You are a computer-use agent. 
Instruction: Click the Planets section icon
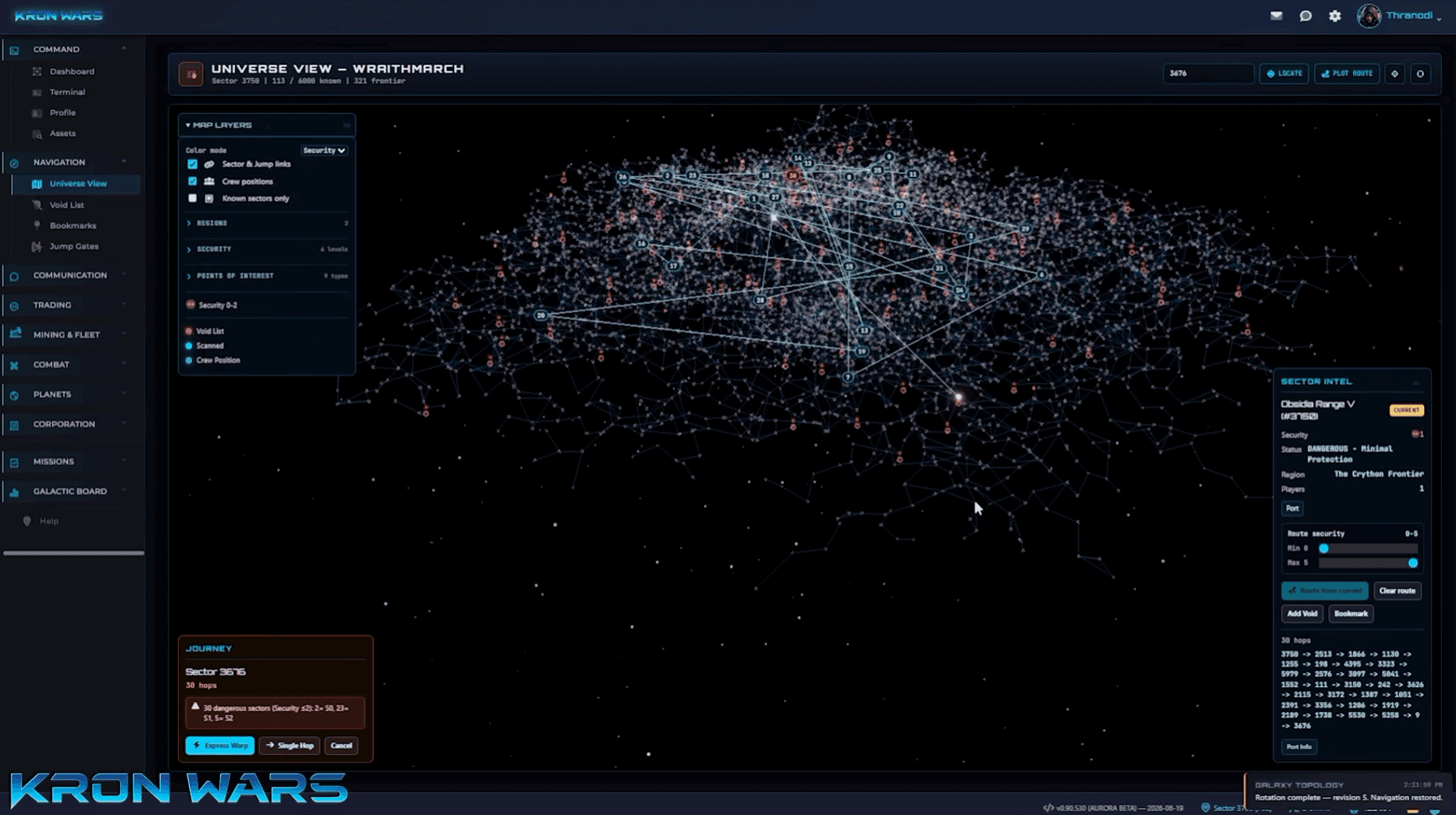tap(14, 395)
